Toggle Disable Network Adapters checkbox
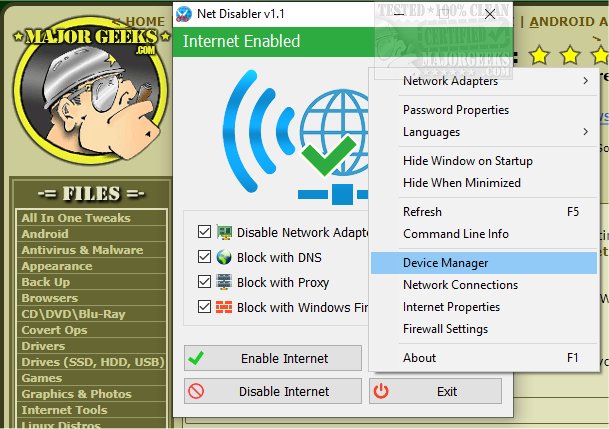This screenshot has width=609, height=429. coord(204,232)
